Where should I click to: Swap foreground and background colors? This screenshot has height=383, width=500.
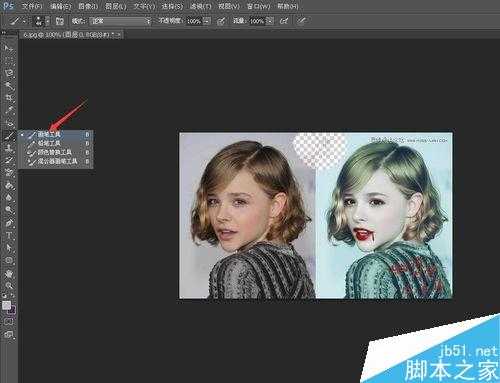click(x=12, y=295)
